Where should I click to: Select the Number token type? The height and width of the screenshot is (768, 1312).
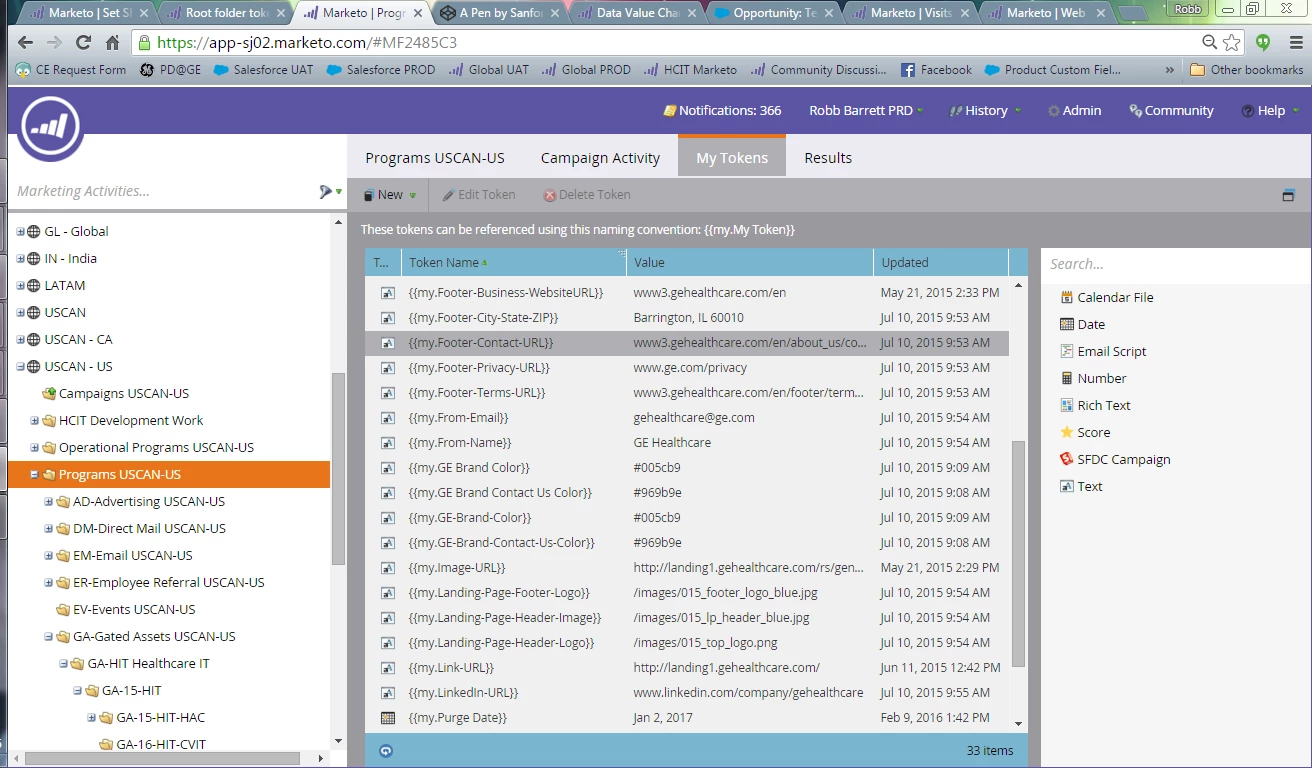pyautogui.click(x=1093, y=378)
